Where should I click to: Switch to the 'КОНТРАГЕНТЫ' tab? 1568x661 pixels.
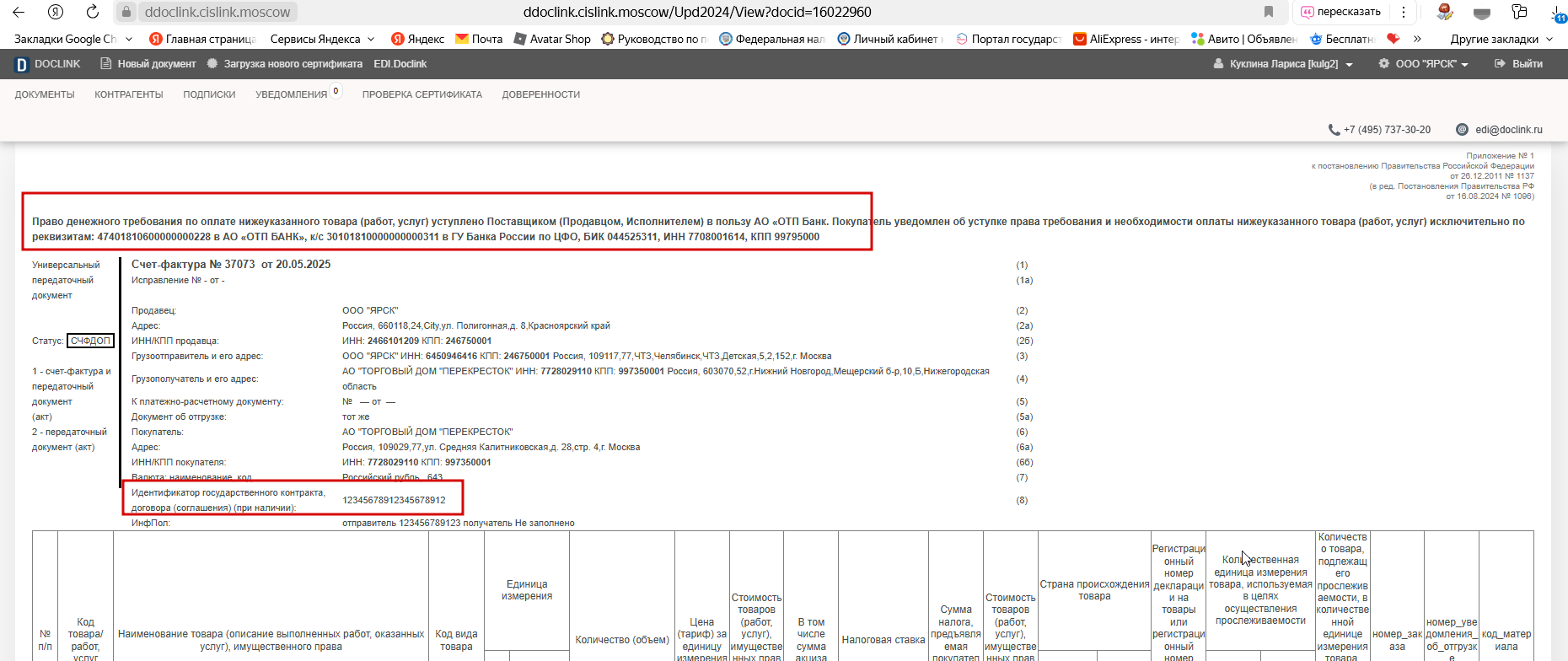[129, 94]
